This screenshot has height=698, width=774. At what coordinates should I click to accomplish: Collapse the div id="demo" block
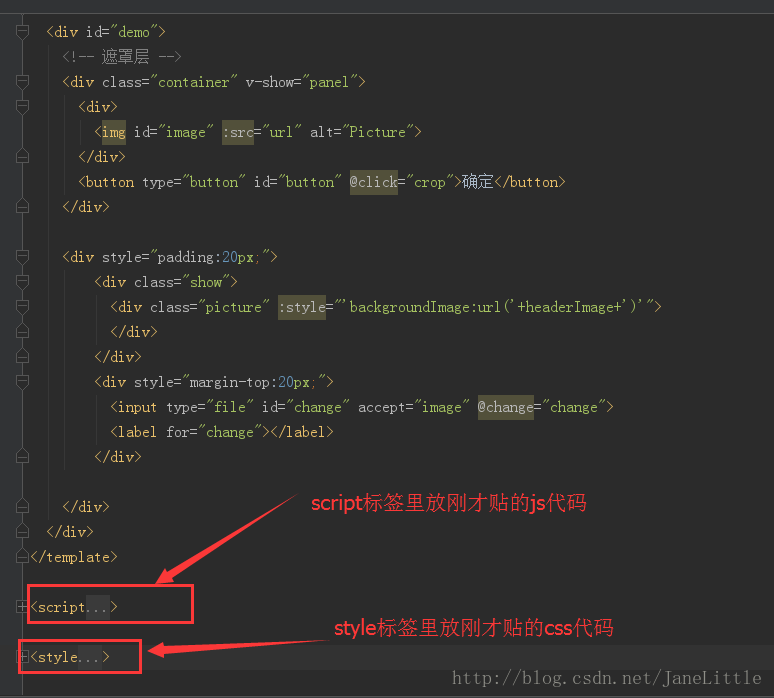22,32
